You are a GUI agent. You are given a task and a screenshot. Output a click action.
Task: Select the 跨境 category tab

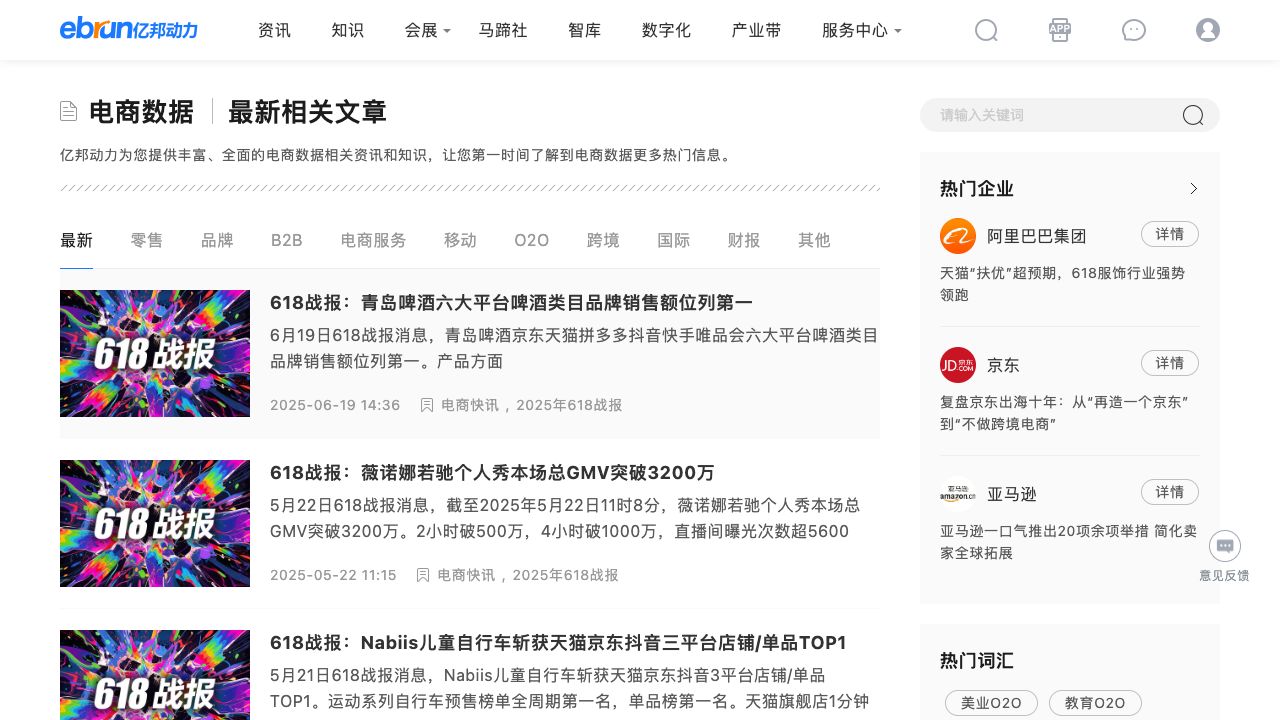pos(603,240)
